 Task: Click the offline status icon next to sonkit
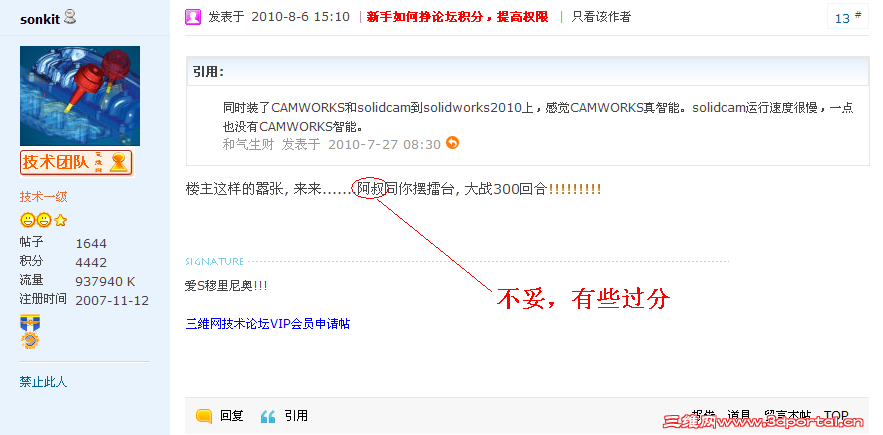tap(70, 17)
